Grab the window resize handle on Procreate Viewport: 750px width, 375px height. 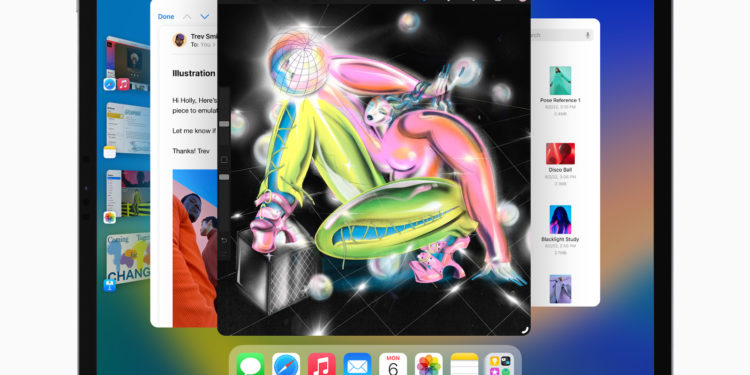525,330
